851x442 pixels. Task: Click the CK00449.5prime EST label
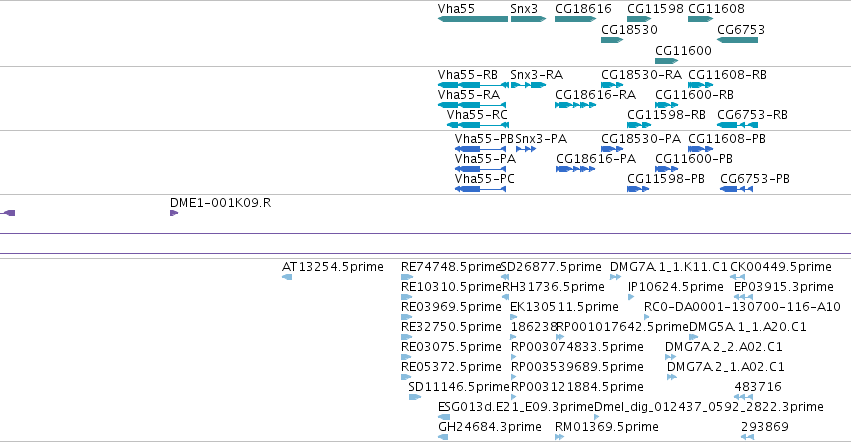pyautogui.click(x=780, y=267)
